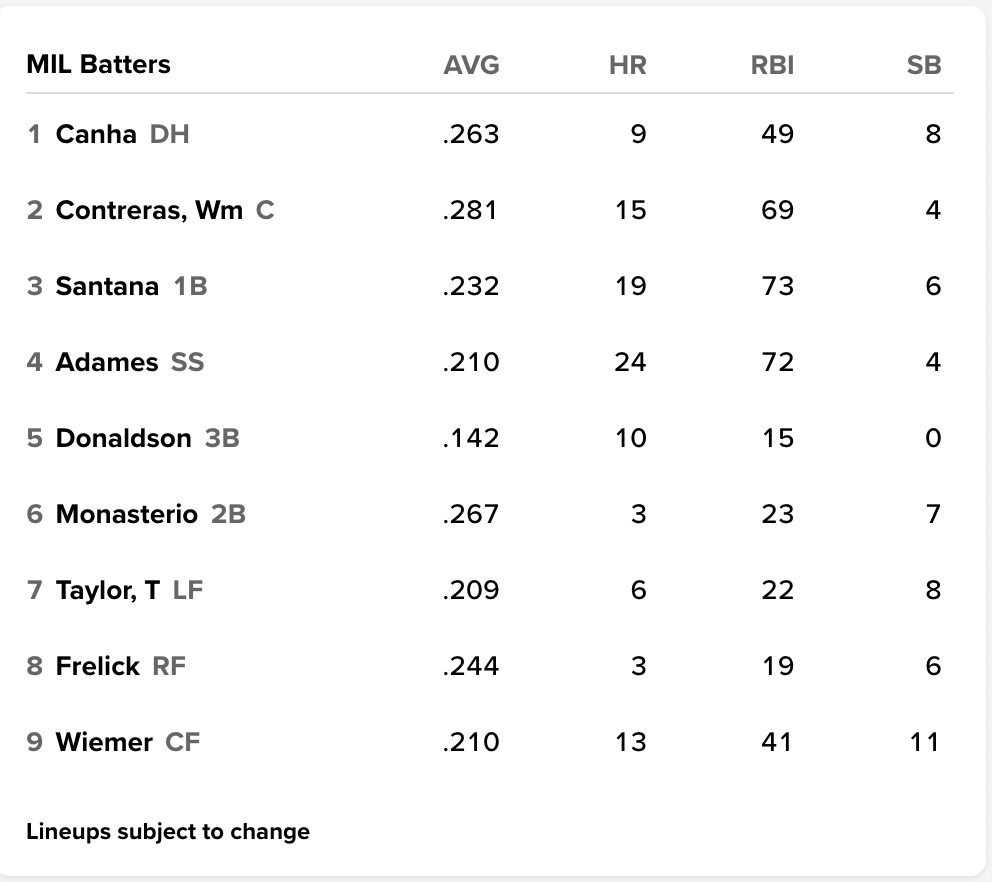Click on Donaldson's name
Screen dimensions: 992x882
123,438
